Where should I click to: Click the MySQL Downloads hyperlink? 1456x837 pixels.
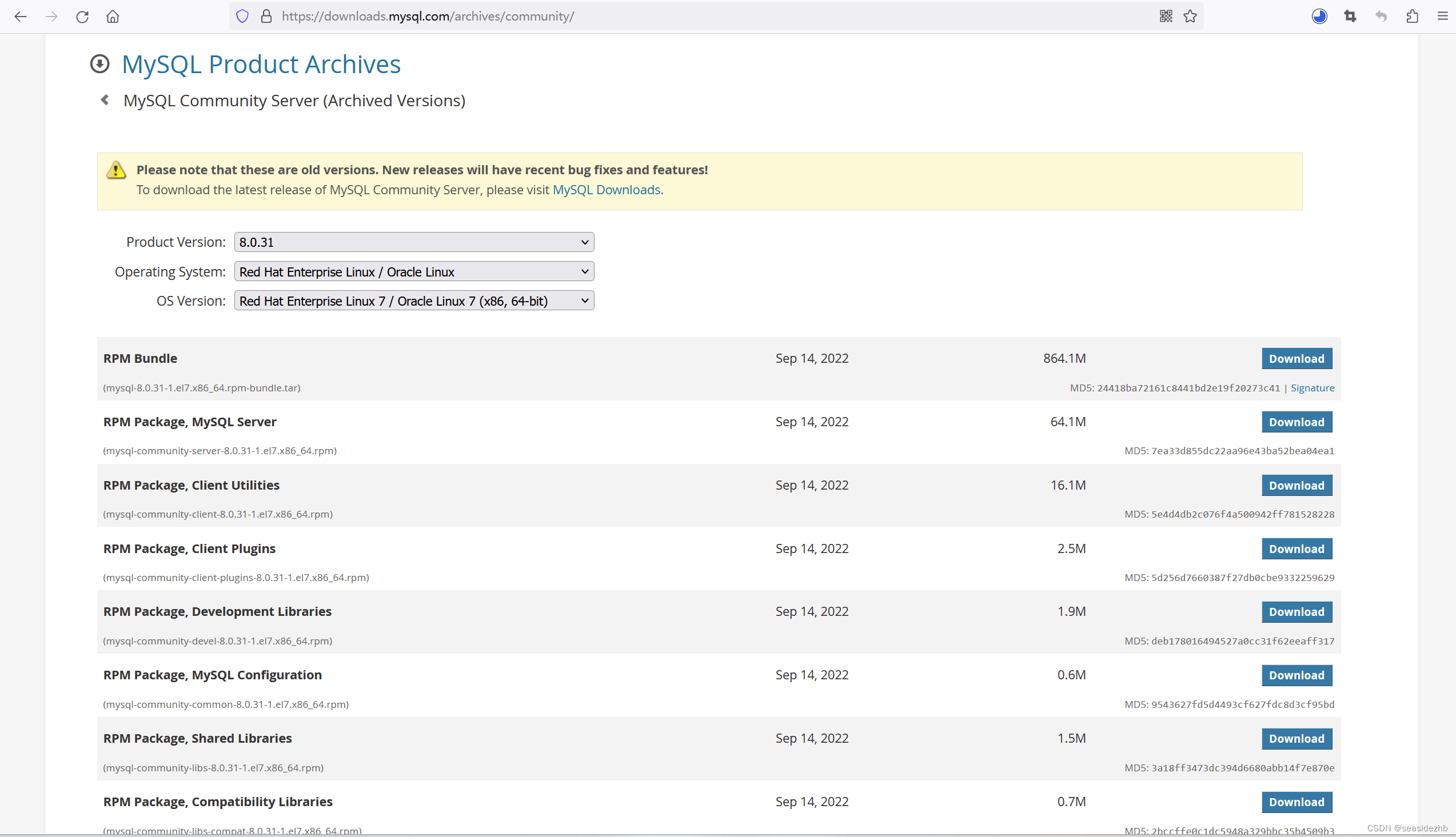605,189
